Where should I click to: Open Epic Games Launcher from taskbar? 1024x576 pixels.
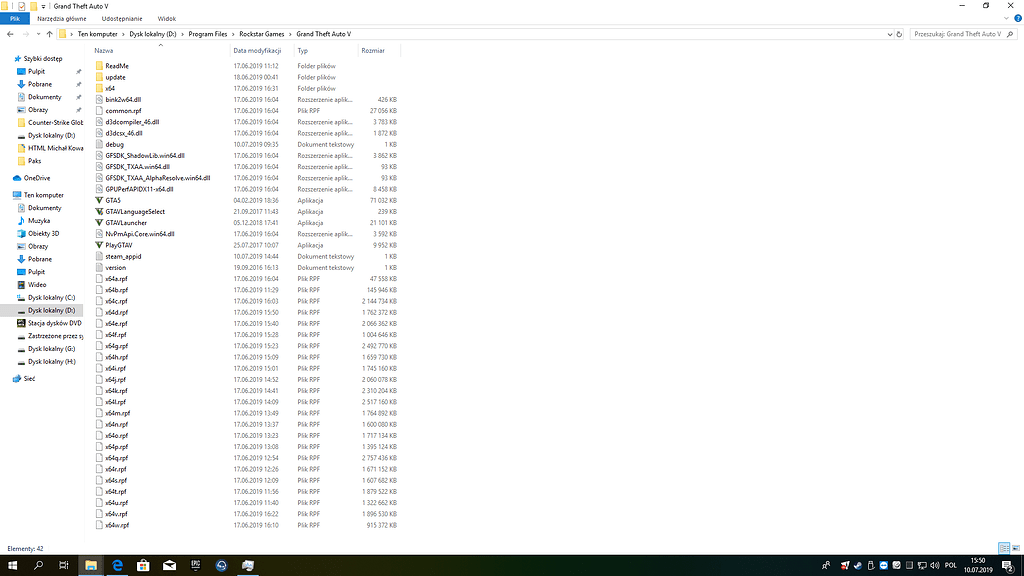point(195,566)
